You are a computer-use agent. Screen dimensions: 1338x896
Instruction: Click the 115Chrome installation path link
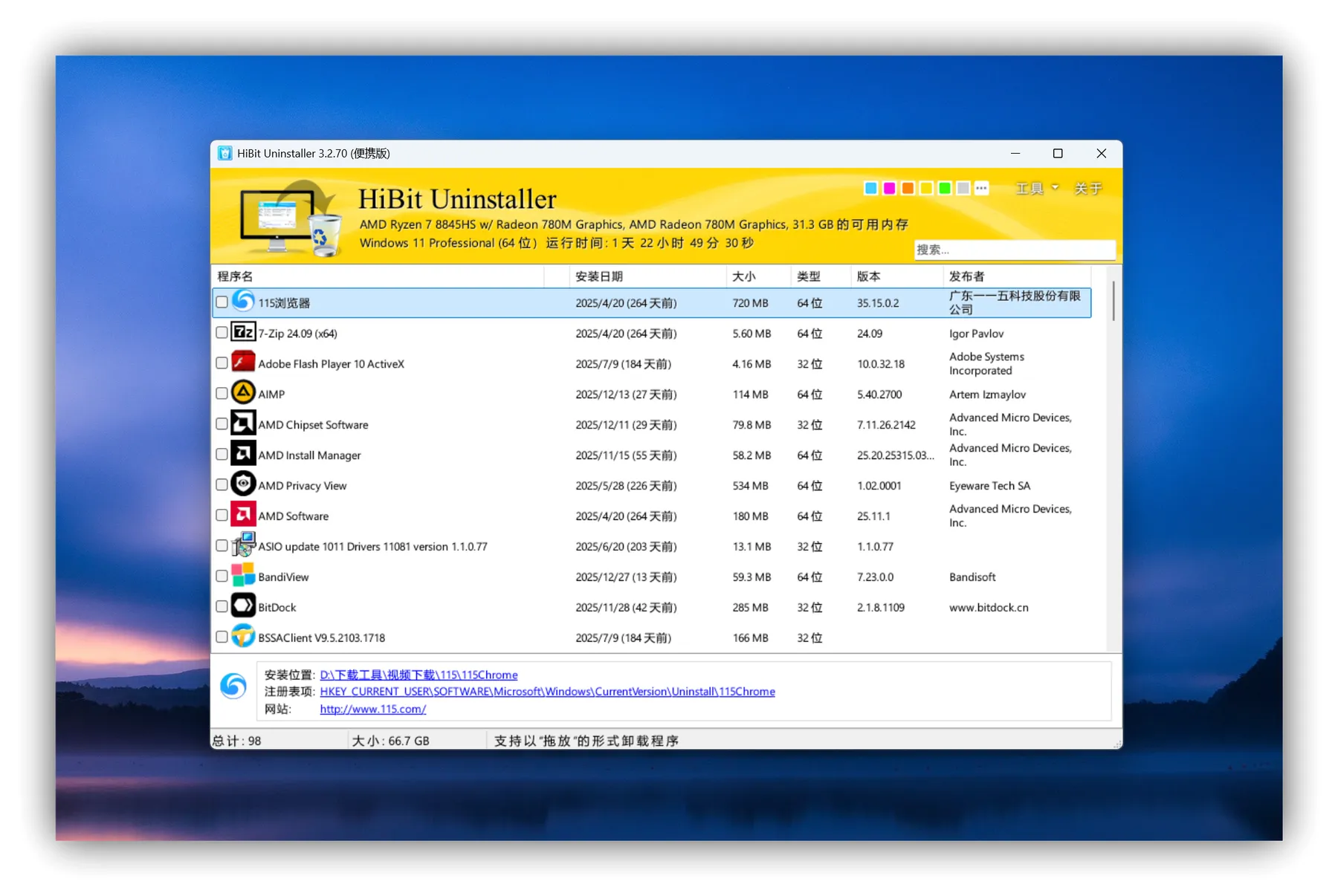(x=418, y=675)
